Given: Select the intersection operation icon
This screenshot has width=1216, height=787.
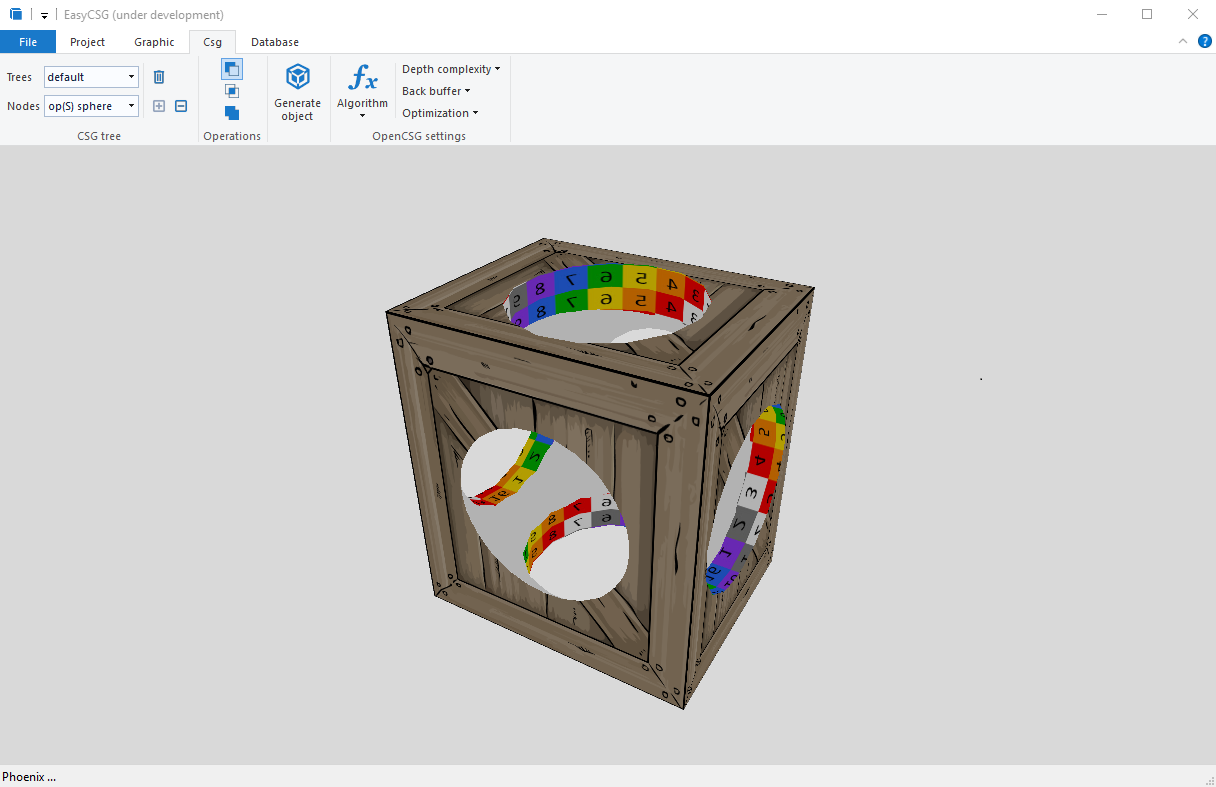Looking at the screenshot, I should (x=232, y=91).
